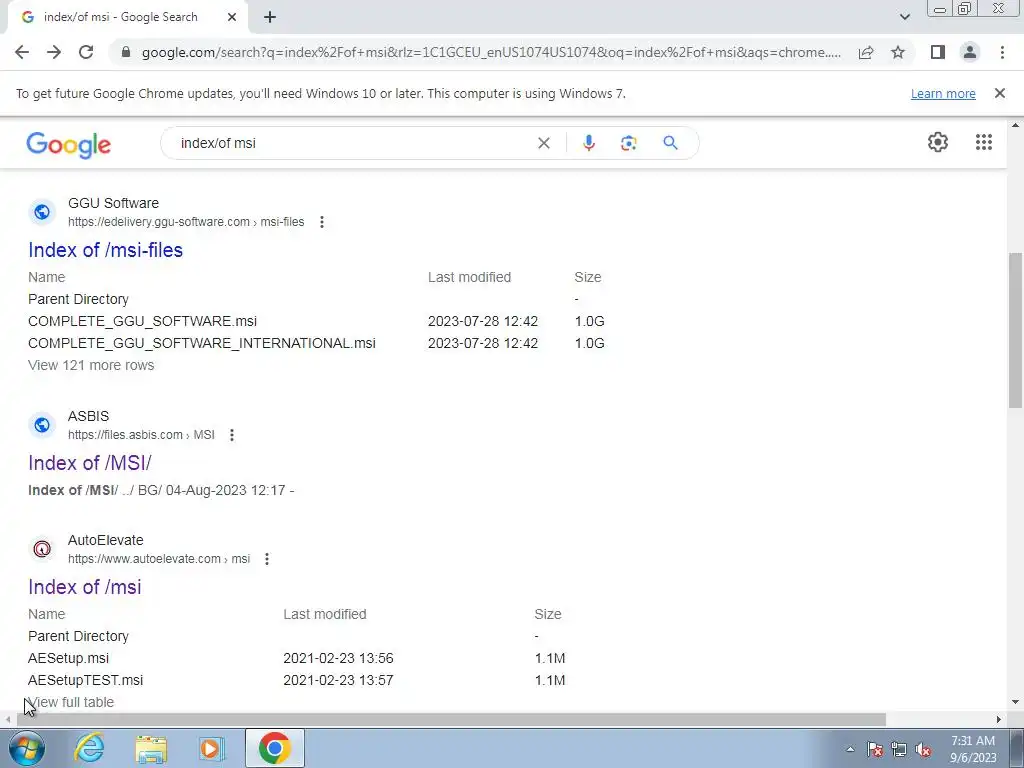Start voice search with microphone

click(588, 143)
